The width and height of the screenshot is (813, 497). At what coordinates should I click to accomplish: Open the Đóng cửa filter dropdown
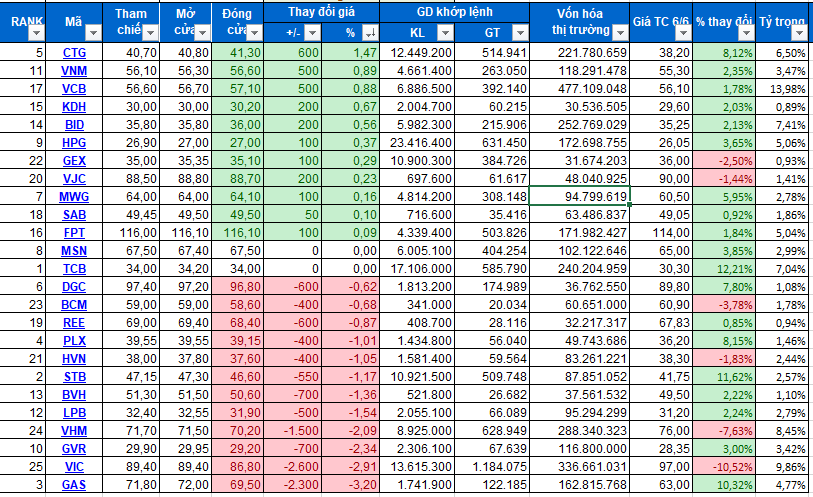click(x=254, y=34)
